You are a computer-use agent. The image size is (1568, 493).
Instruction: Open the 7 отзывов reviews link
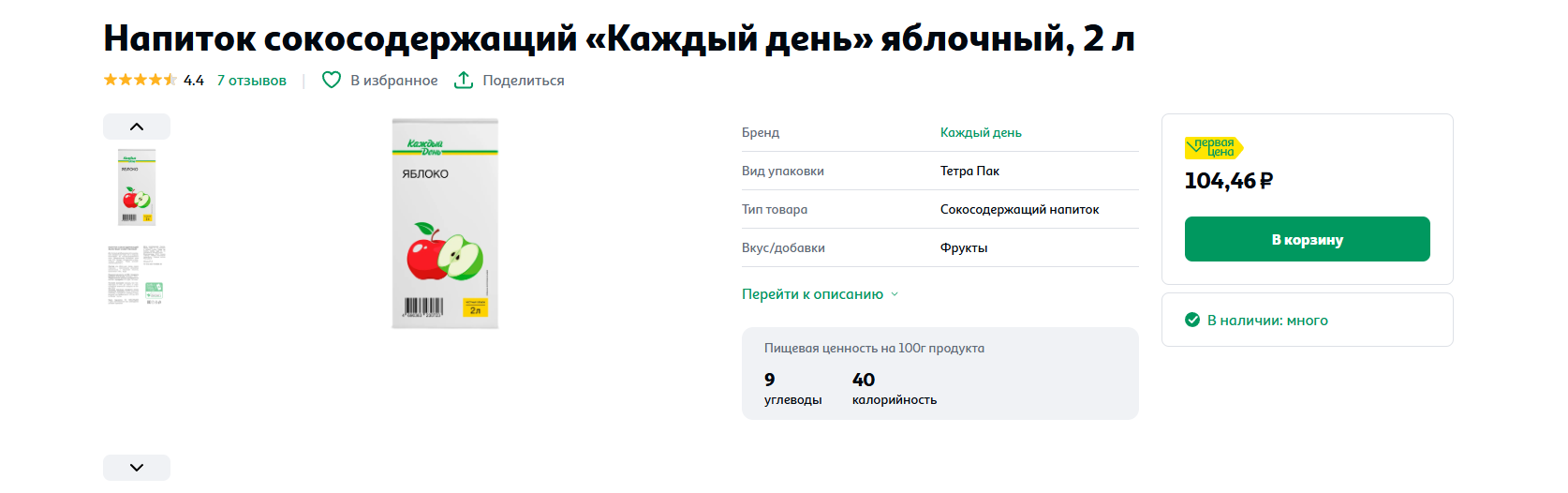pos(252,81)
